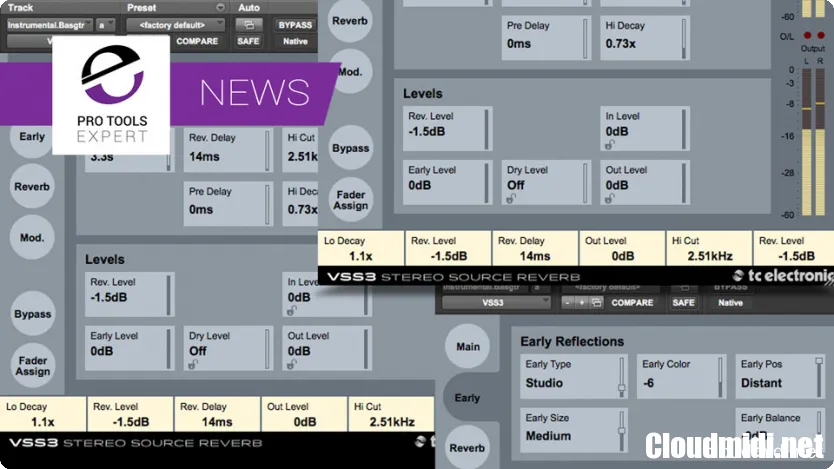
Task: Switch to the Main tab
Action: click(x=467, y=347)
